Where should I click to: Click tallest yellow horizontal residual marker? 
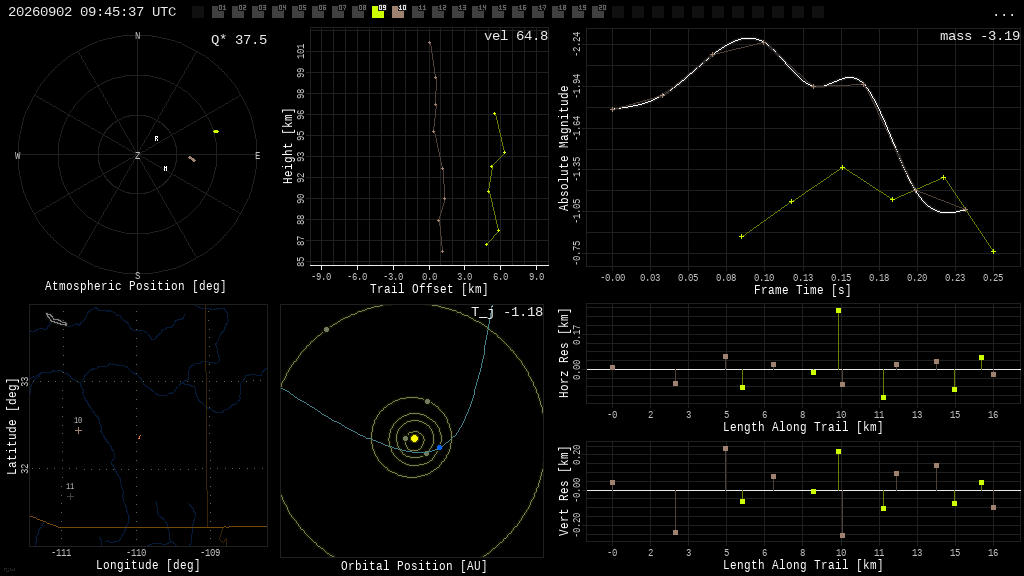[x=839, y=311]
